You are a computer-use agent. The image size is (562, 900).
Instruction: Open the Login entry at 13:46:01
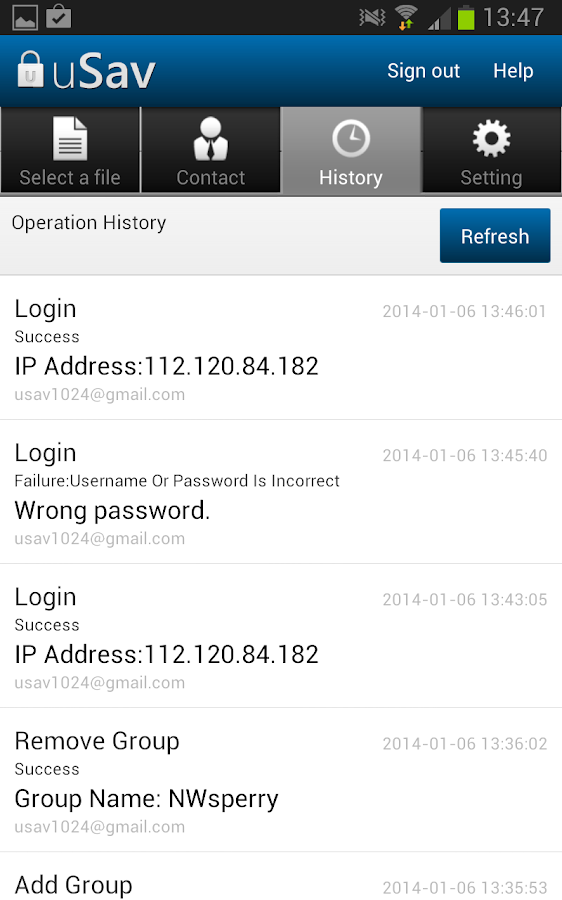[x=281, y=348]
